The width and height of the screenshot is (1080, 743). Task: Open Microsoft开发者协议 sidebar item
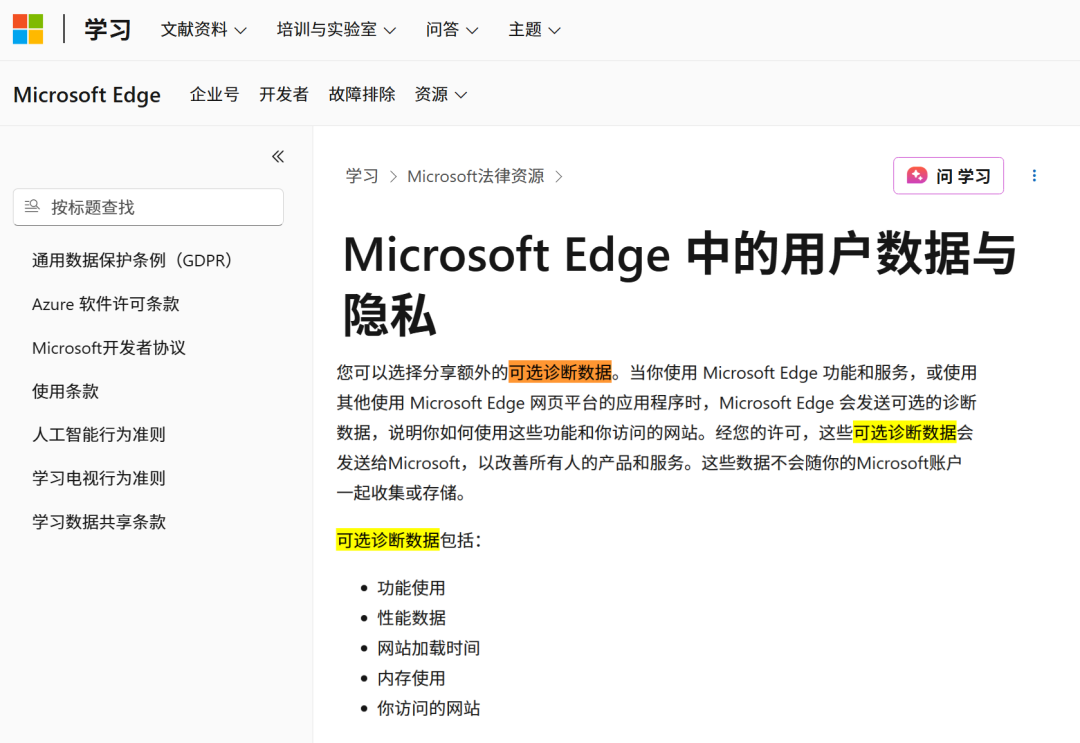(109, 348)
